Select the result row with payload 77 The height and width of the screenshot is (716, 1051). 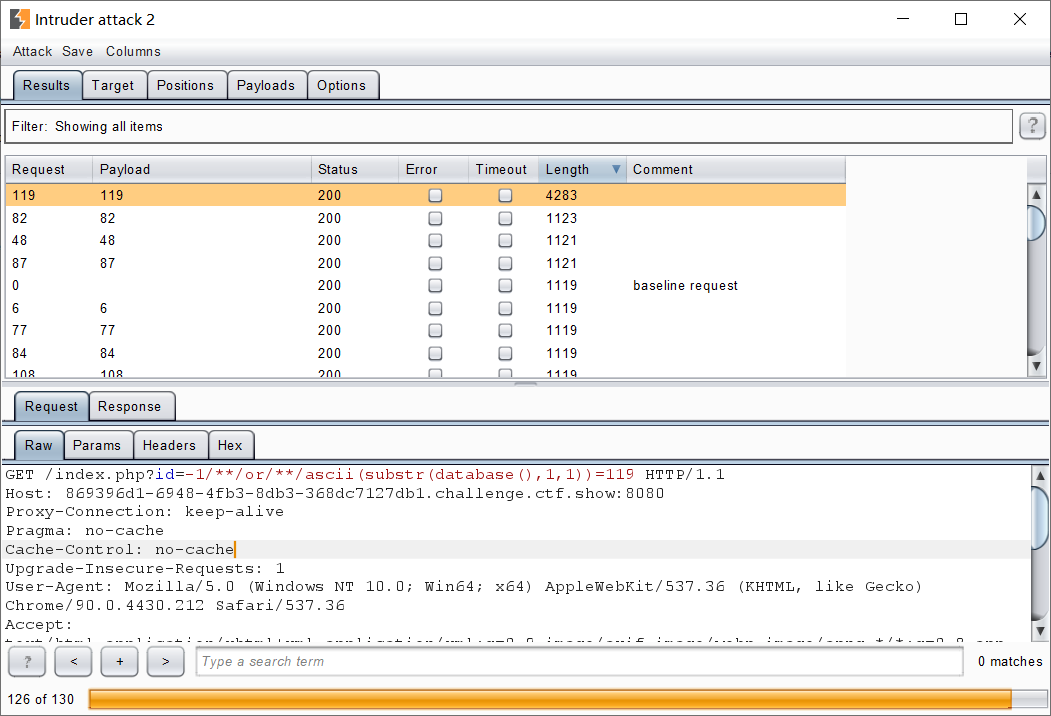click(425, 330)
